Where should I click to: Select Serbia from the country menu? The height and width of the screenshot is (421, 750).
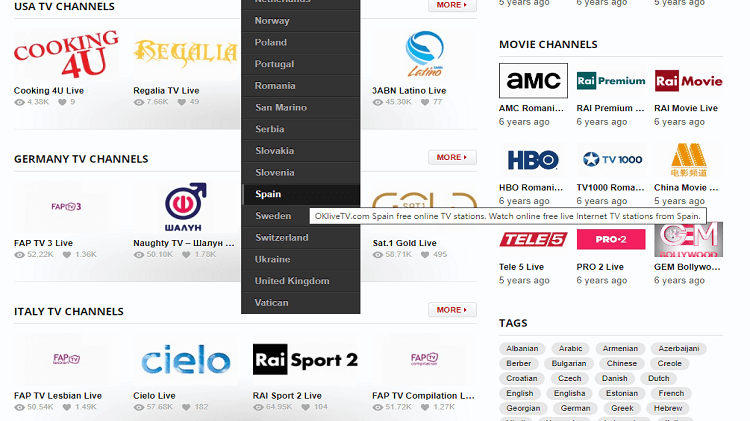[x=300, y=129]
